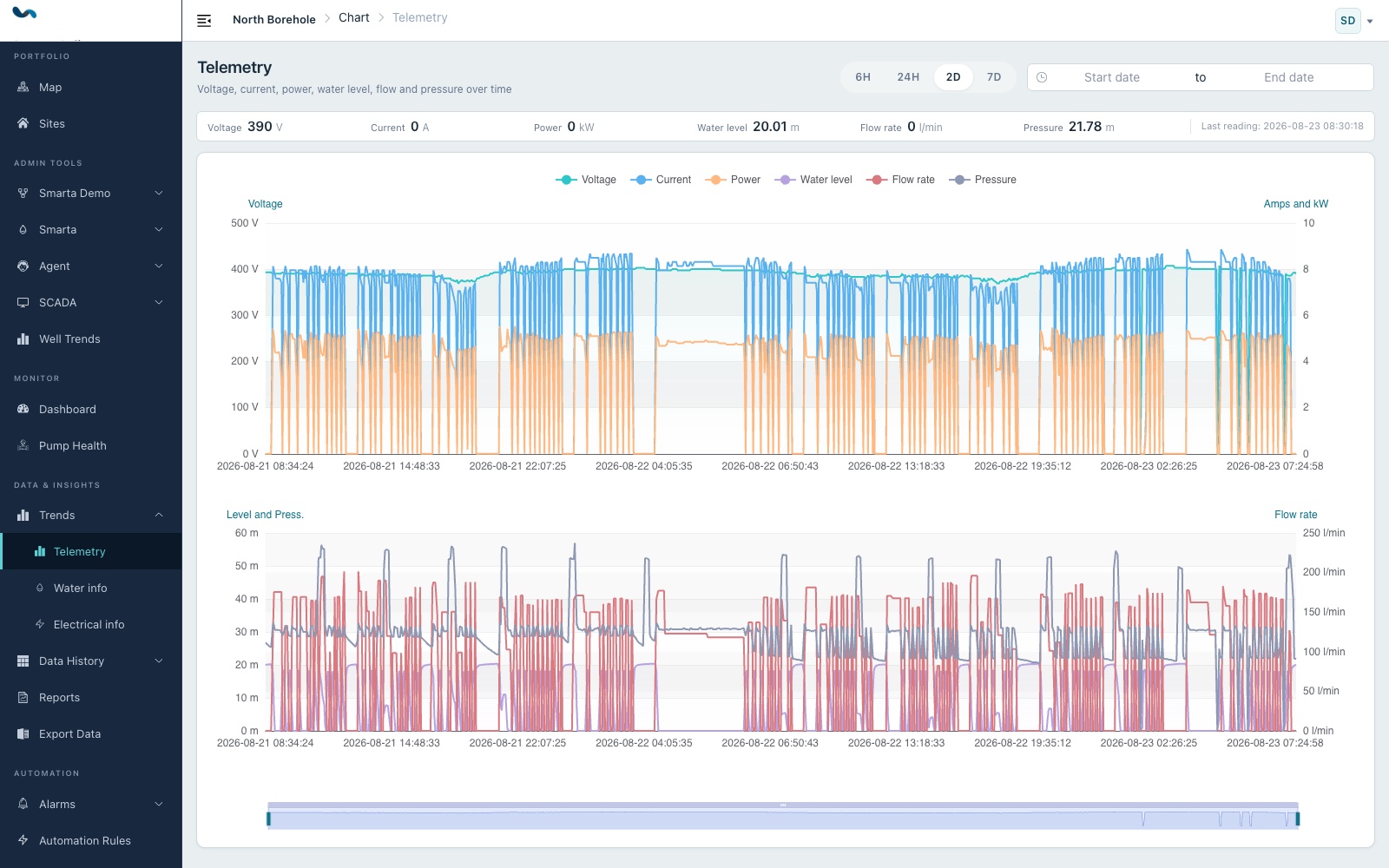Click the Pump Health icon
This screenshot has width=1389, height=868.
[23, 445]
